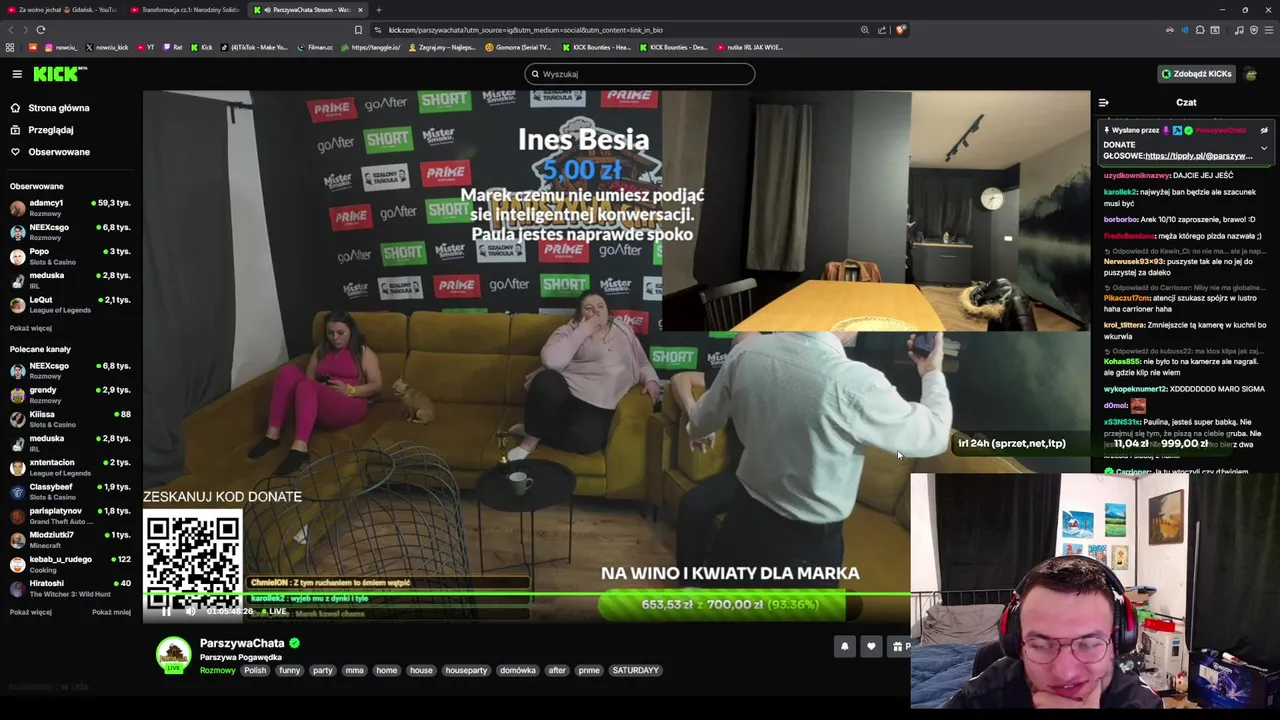Open the bookmarks apps grid icon
The width and height of the screenshot is (1280, 720).
coord(10,47)
